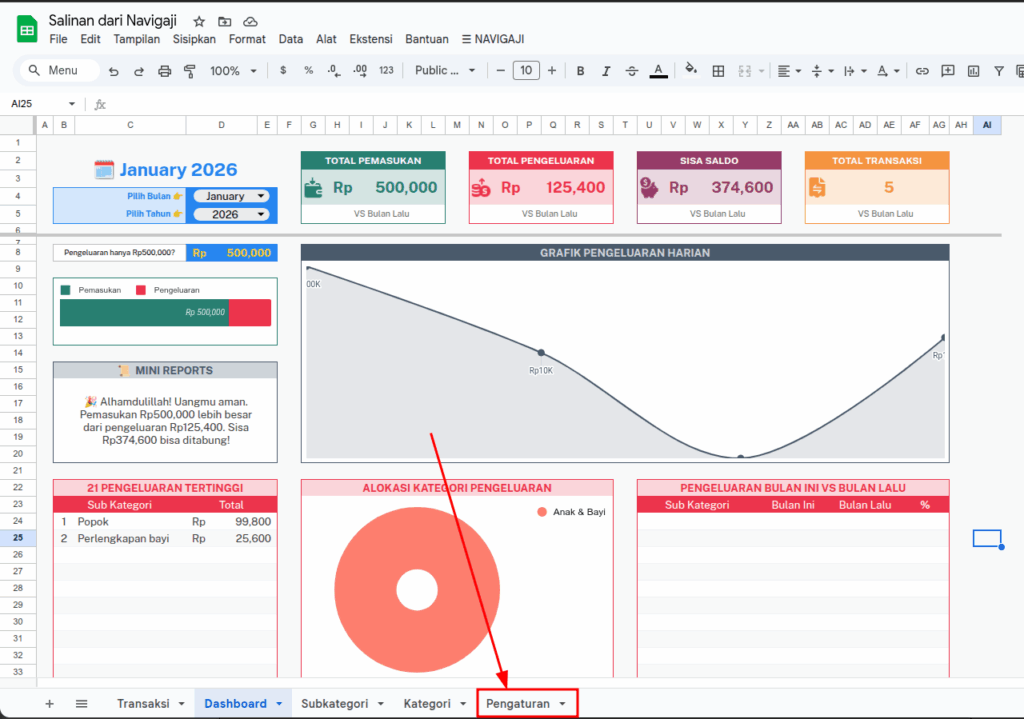Image resolution: width=1024 pixels, height=719 pixels.
Task: Switch to the Pengaturan sheet tab
Action: coord(526,704)
